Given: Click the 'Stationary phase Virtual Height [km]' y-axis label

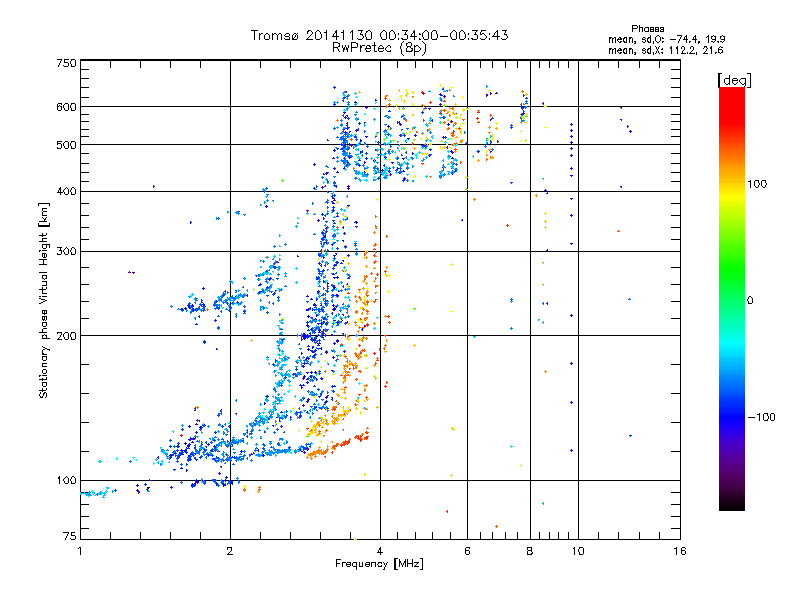Looking at the screenshot, I should point(44,300).
